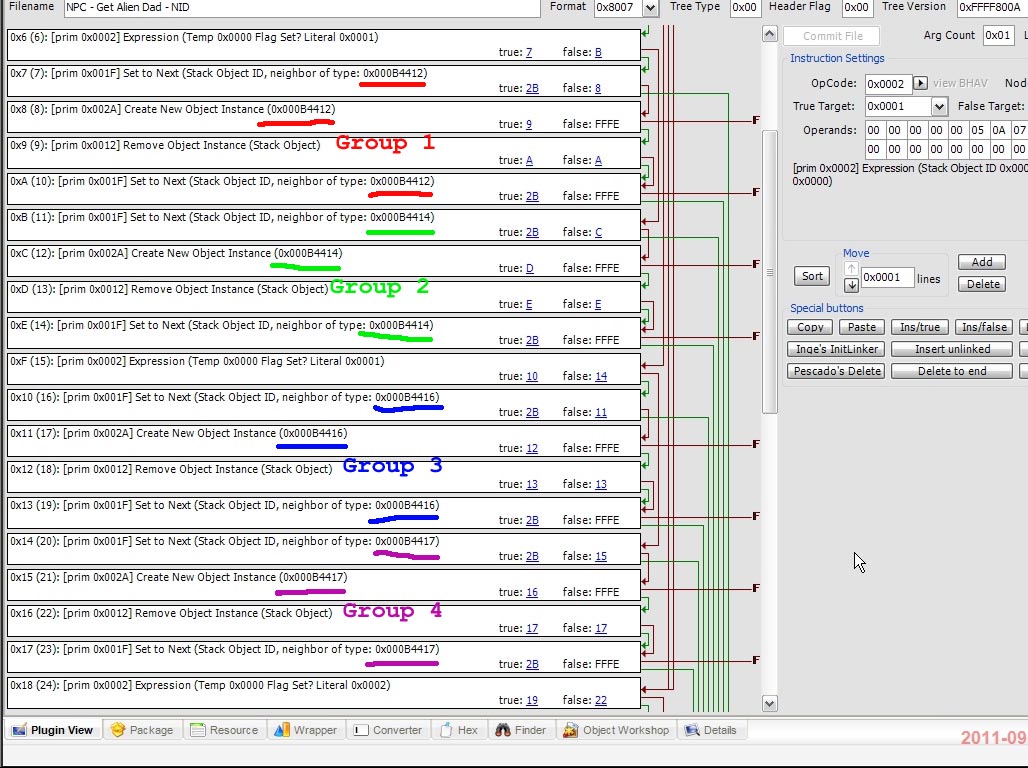Click the OpCode arrow button

coord(921,84)
